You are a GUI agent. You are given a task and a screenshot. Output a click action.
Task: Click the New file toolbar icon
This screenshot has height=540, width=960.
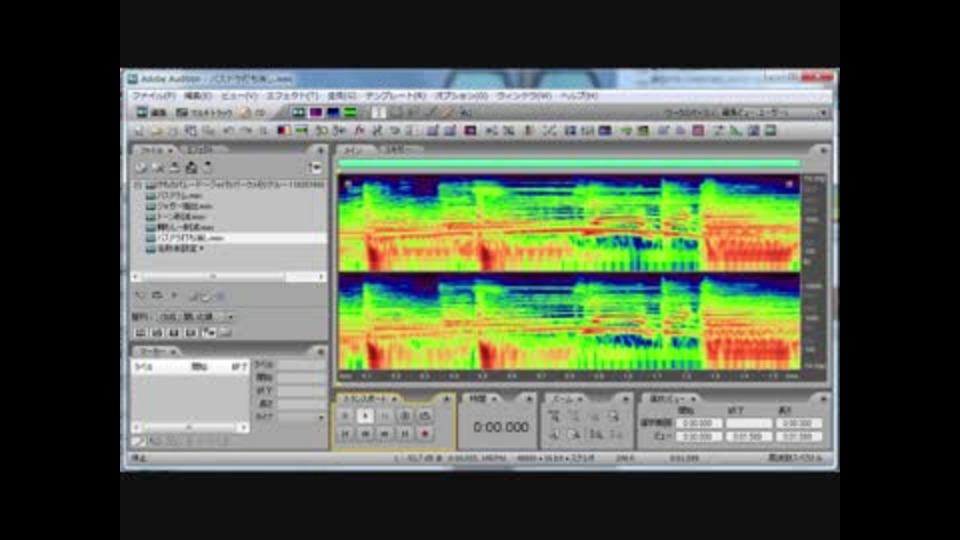(x=139, y=131)
